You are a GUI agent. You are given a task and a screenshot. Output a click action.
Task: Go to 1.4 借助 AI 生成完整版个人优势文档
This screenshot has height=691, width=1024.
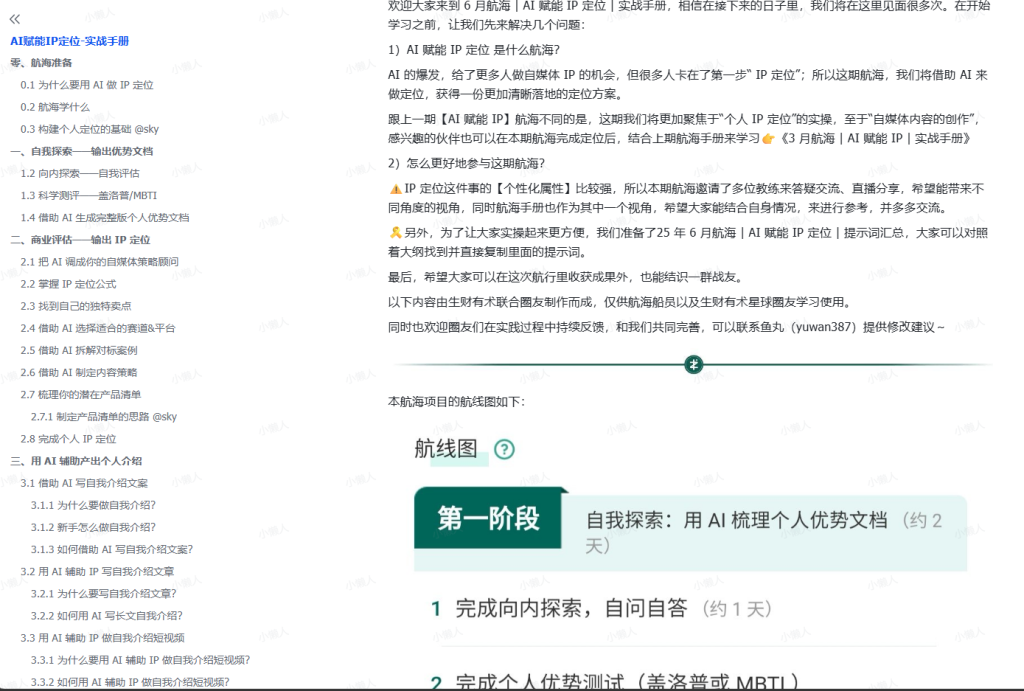[x=104, y=217]
